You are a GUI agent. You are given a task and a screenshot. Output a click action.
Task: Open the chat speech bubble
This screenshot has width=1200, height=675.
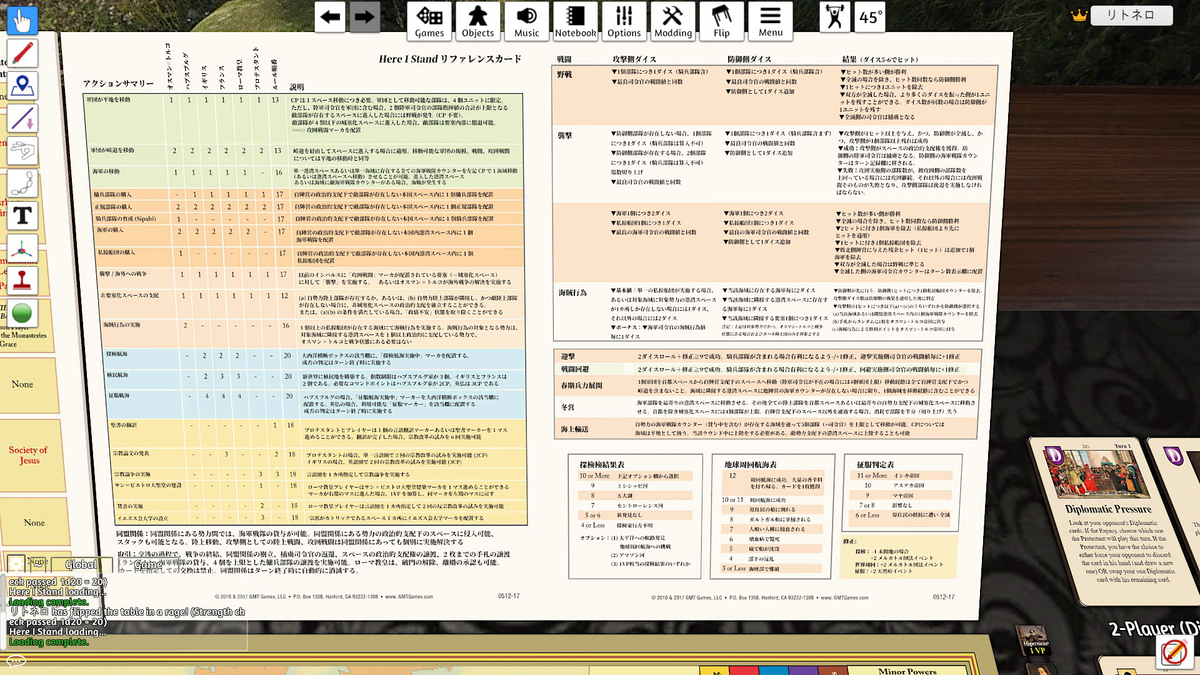(15, 661)
